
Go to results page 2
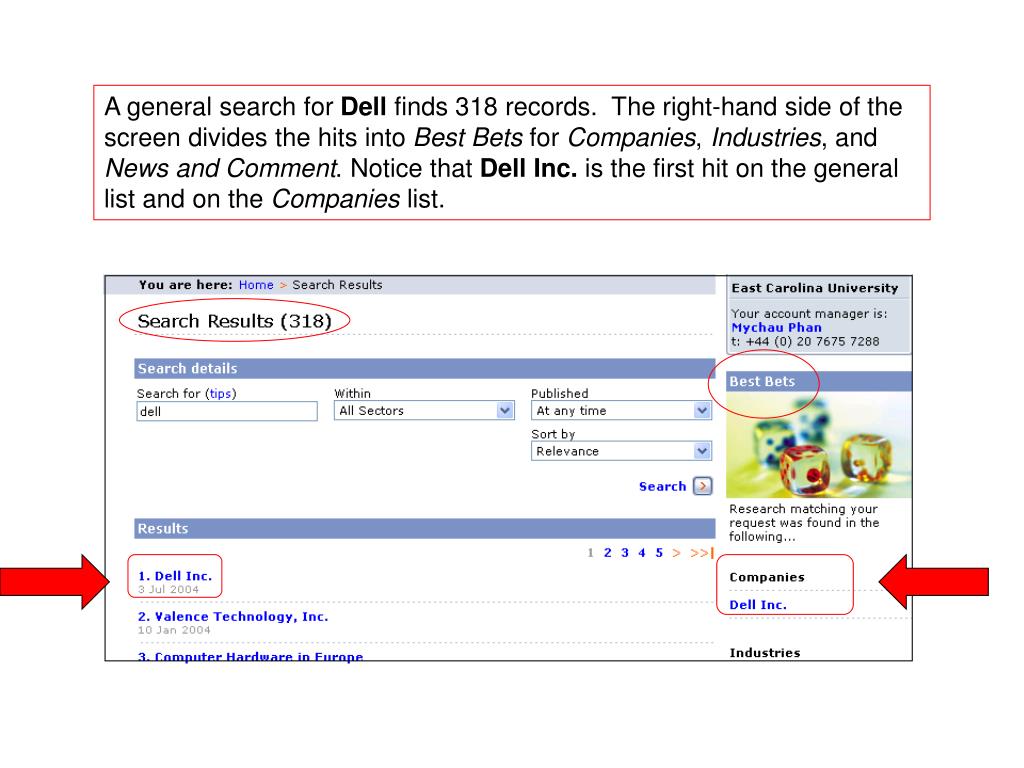click(x=607, y=553)
